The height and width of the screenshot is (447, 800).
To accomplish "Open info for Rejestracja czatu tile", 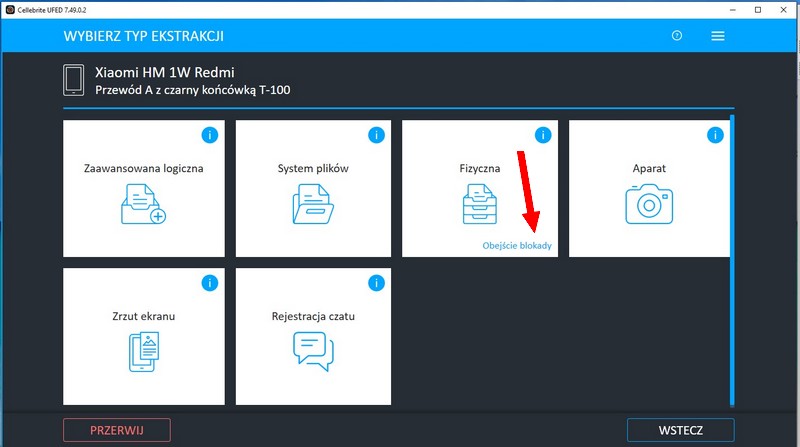I will (x=377, y=283).
